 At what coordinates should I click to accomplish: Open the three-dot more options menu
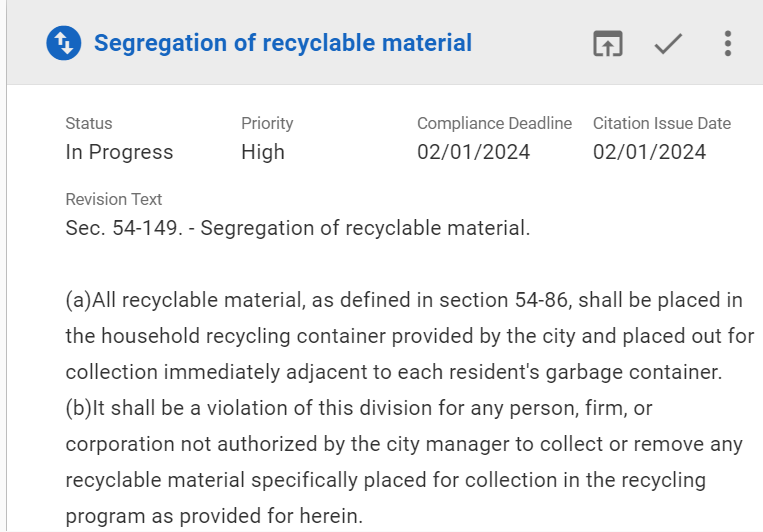[727, 44]
